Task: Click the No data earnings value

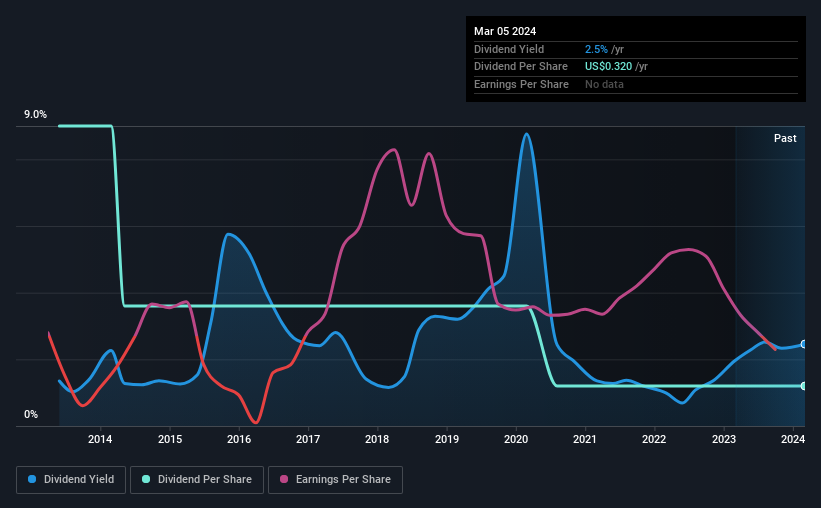Action: click(604, 84)
